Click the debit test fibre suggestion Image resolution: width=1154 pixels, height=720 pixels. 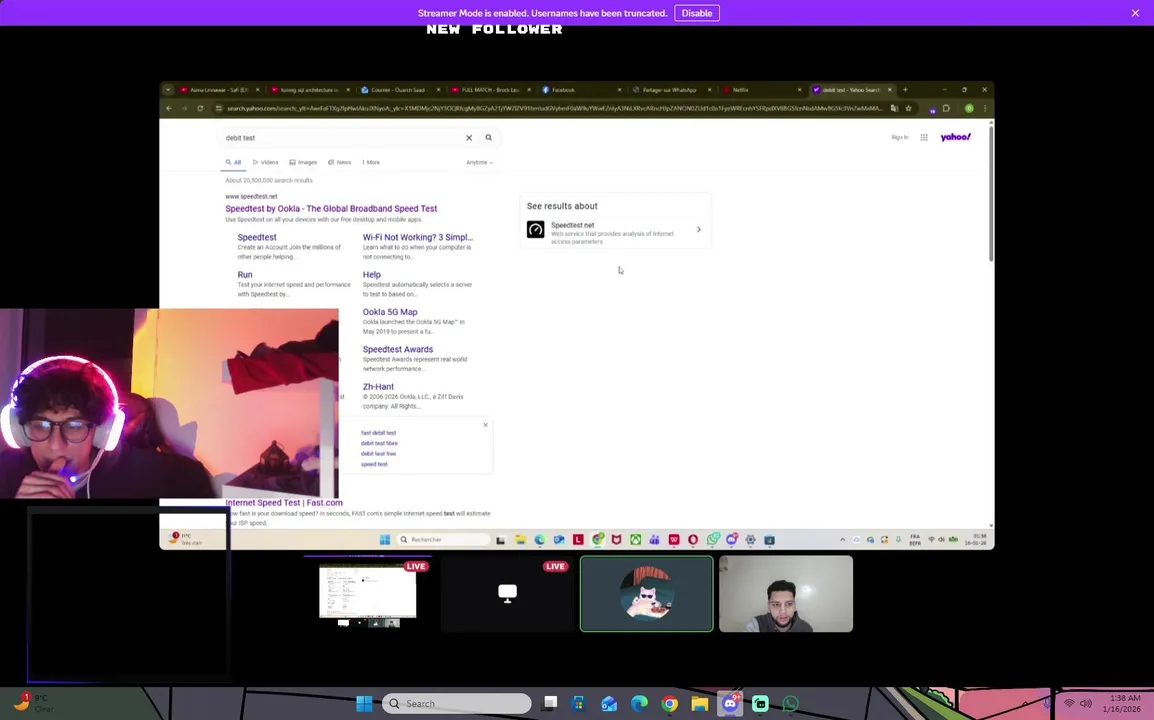[x=379, y=443]
